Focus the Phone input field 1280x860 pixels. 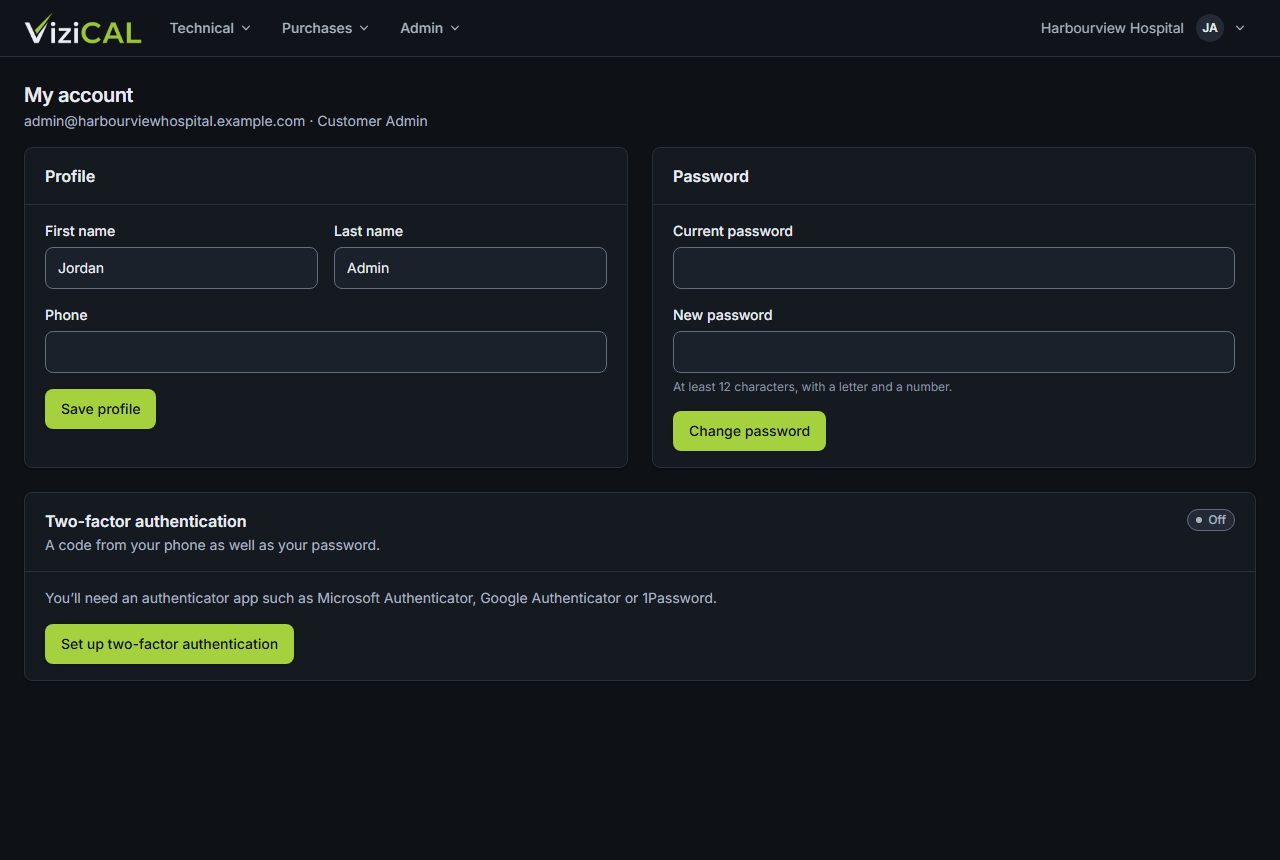(326, 352)
